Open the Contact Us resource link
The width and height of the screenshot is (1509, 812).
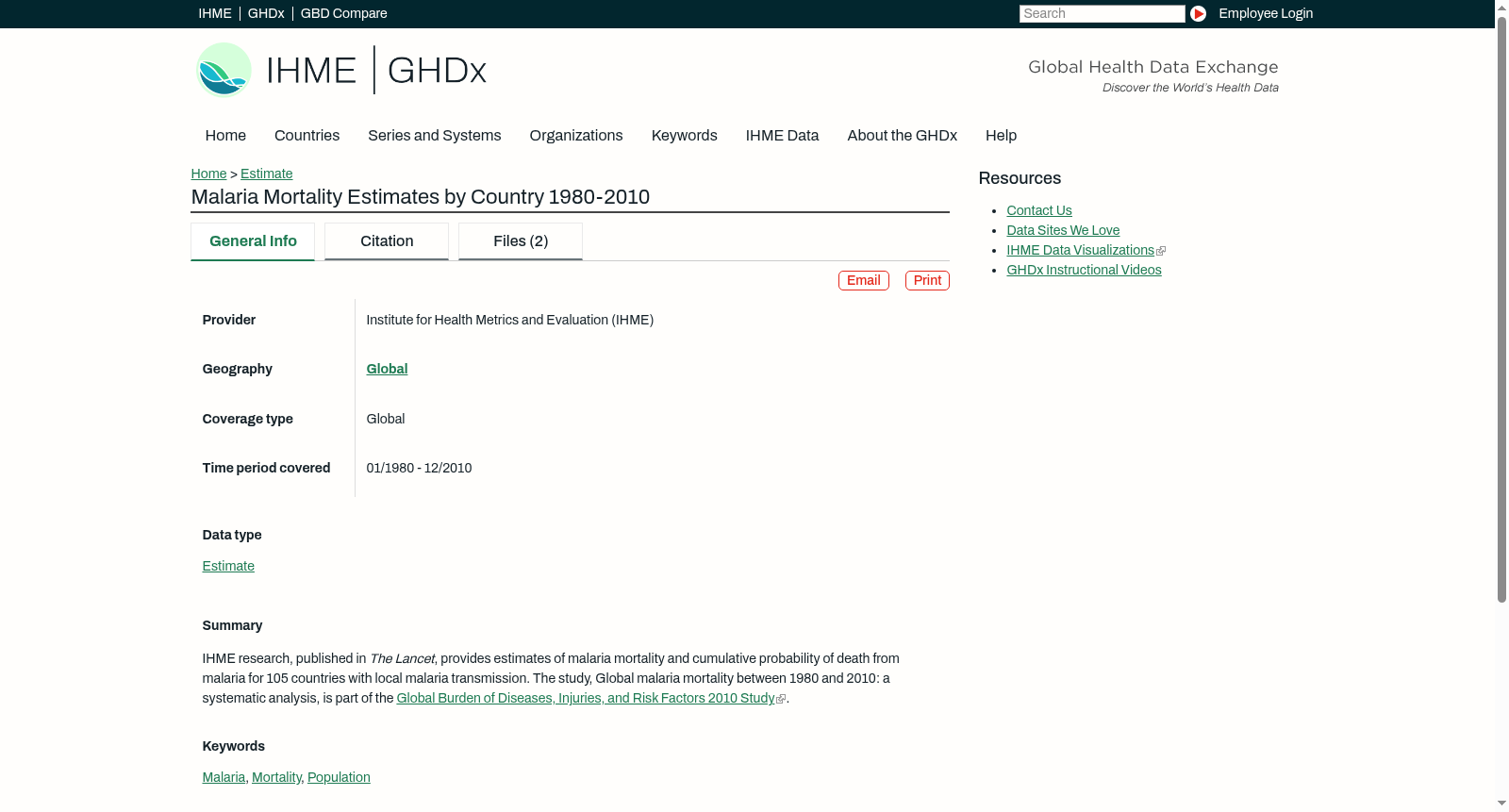coord(1039,210)
